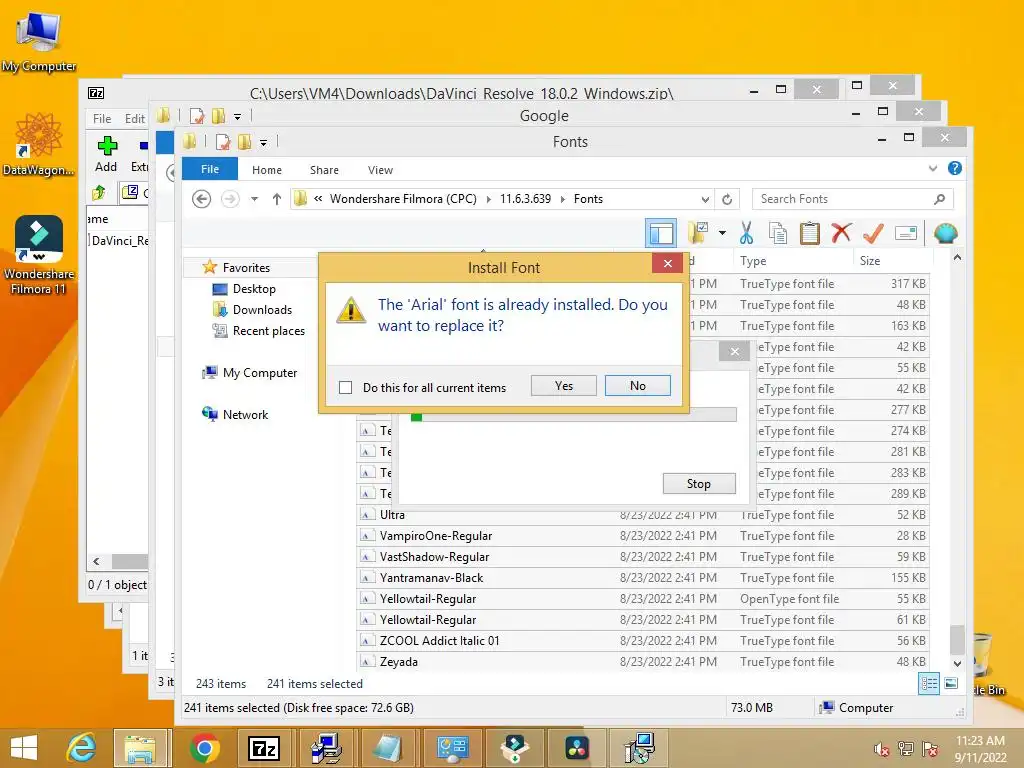
Task: Open Google Chrome from the taskbar
Action: tap(204, 748)
